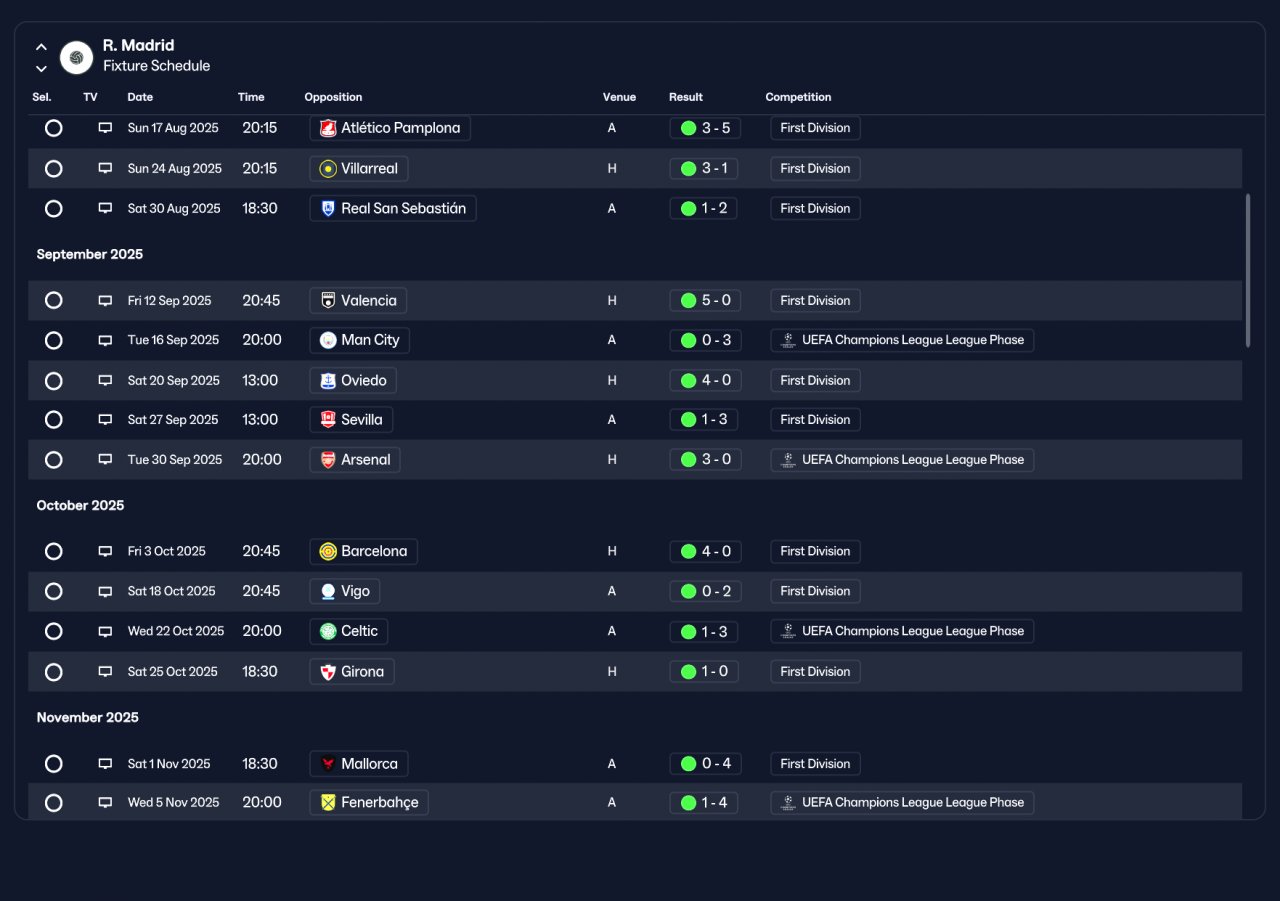Click the green result dot for the Valencia match
Image resolution: width=1280 pixels, height=901 pixels.
click(688, 300)
